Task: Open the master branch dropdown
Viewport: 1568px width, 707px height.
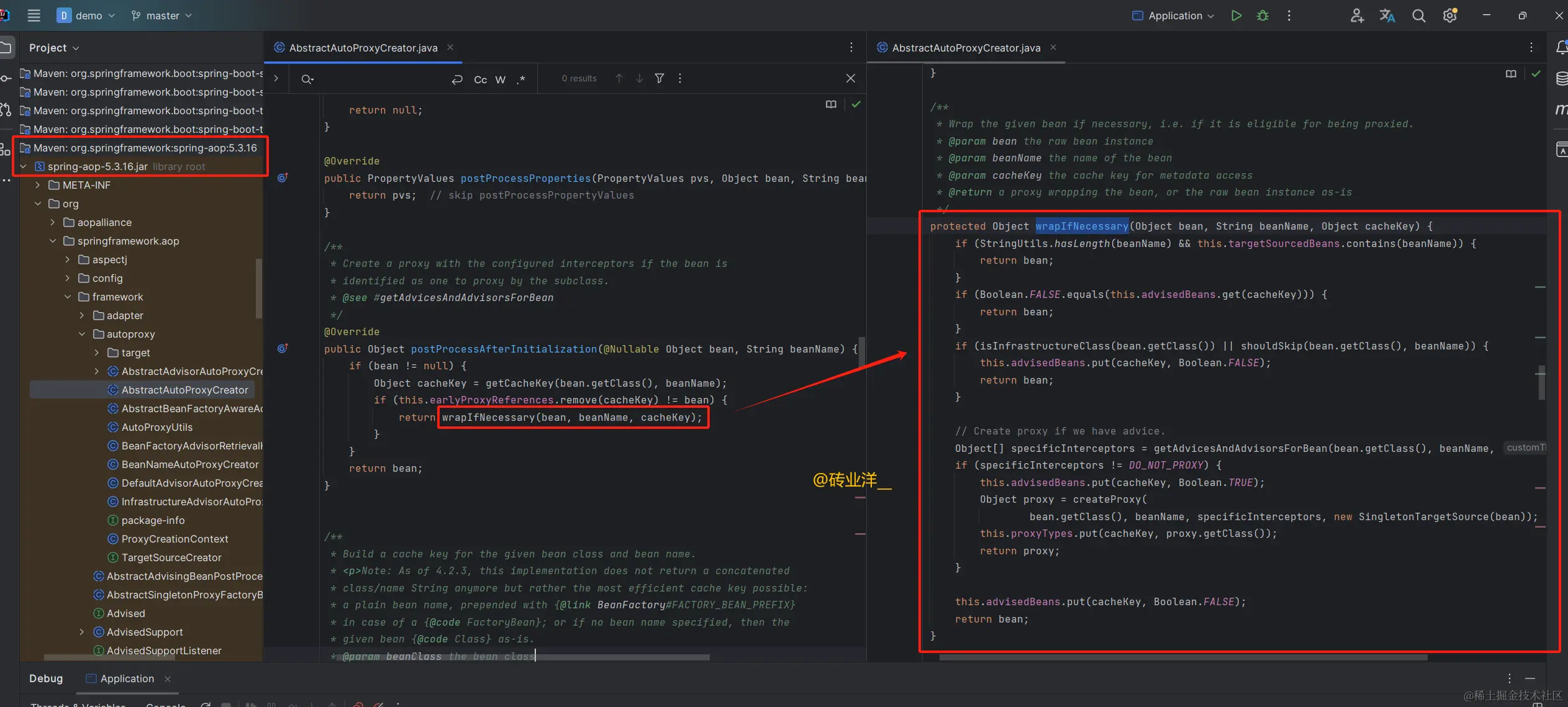Action: click(161, 16)
